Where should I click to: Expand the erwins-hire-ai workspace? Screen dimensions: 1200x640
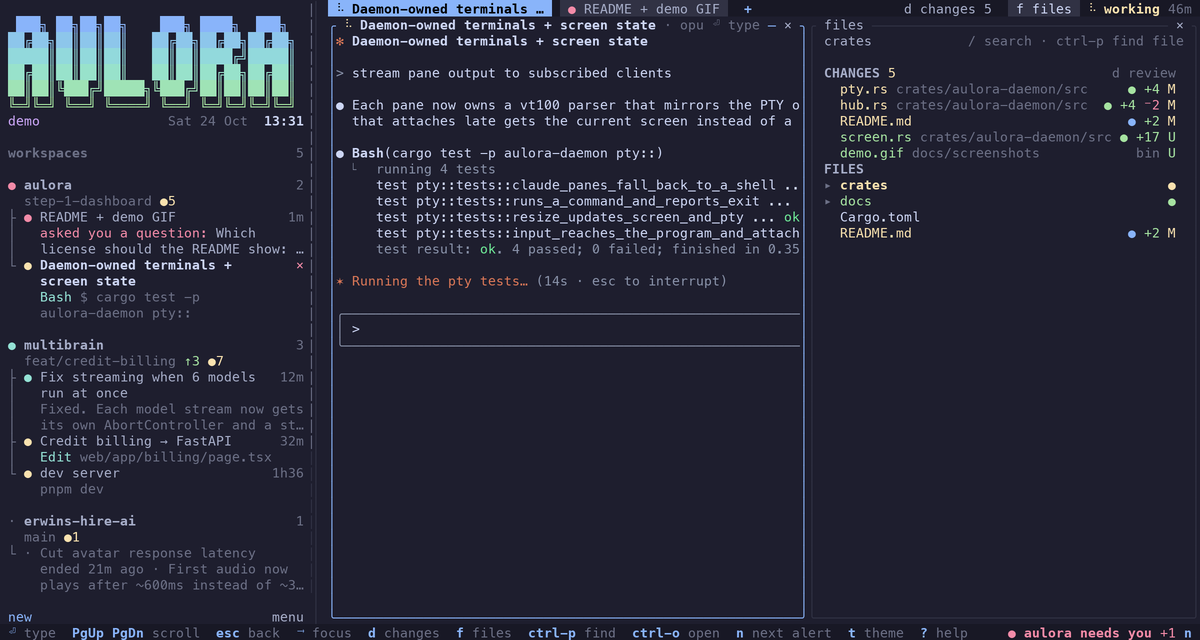[12, 521]
